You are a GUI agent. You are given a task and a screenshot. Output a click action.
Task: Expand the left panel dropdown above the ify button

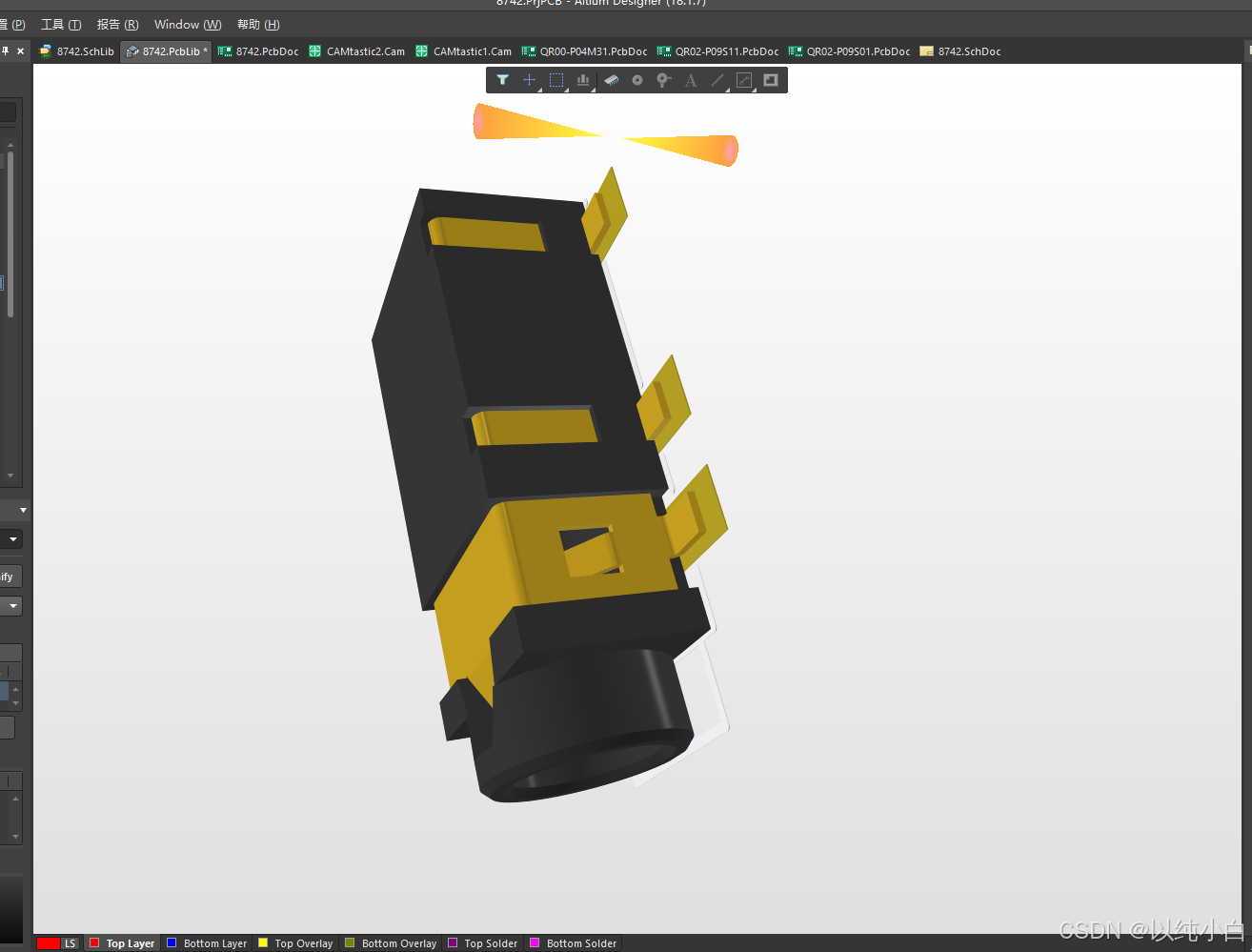tap(13, 539)
